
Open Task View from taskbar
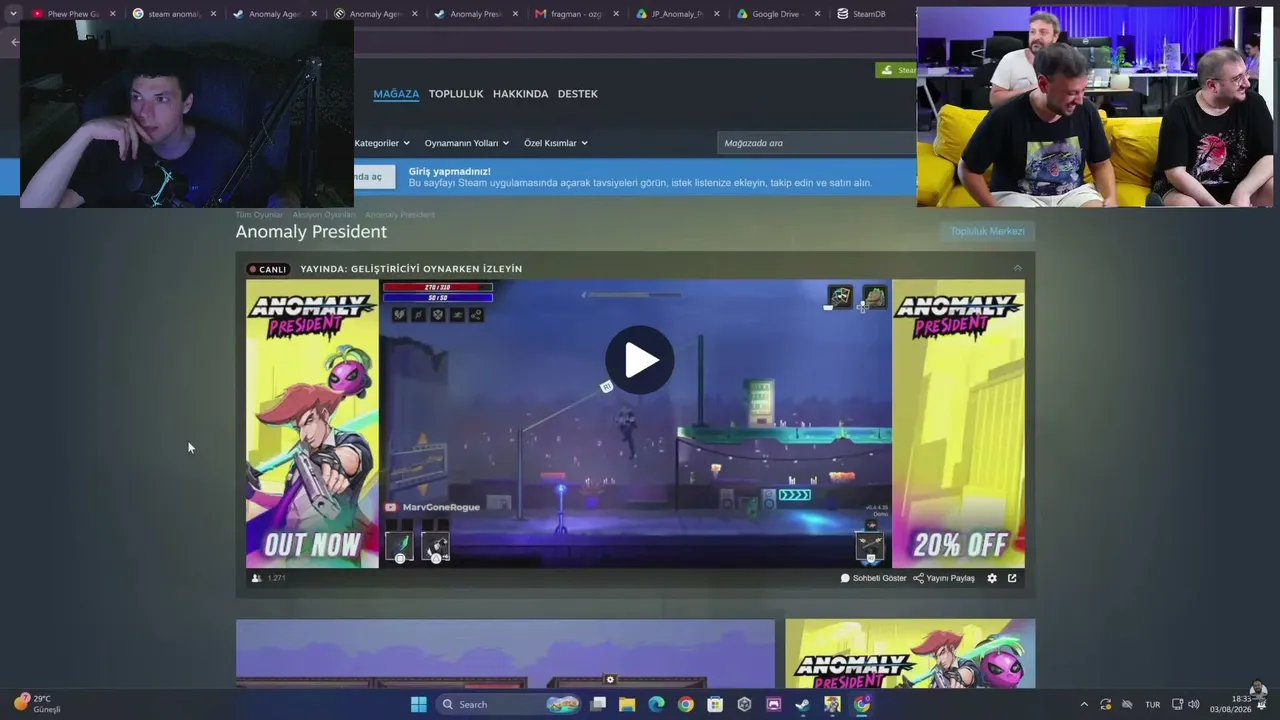[x=598, y=704]
